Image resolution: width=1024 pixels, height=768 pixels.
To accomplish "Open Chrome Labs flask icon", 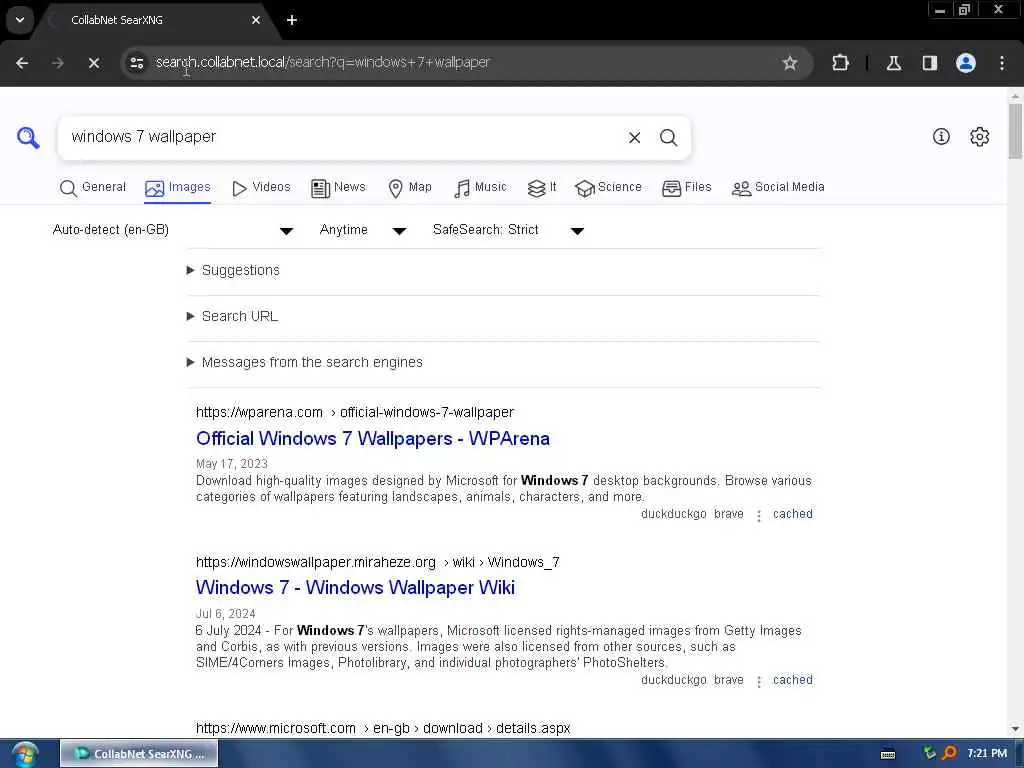I will (893, 63).
